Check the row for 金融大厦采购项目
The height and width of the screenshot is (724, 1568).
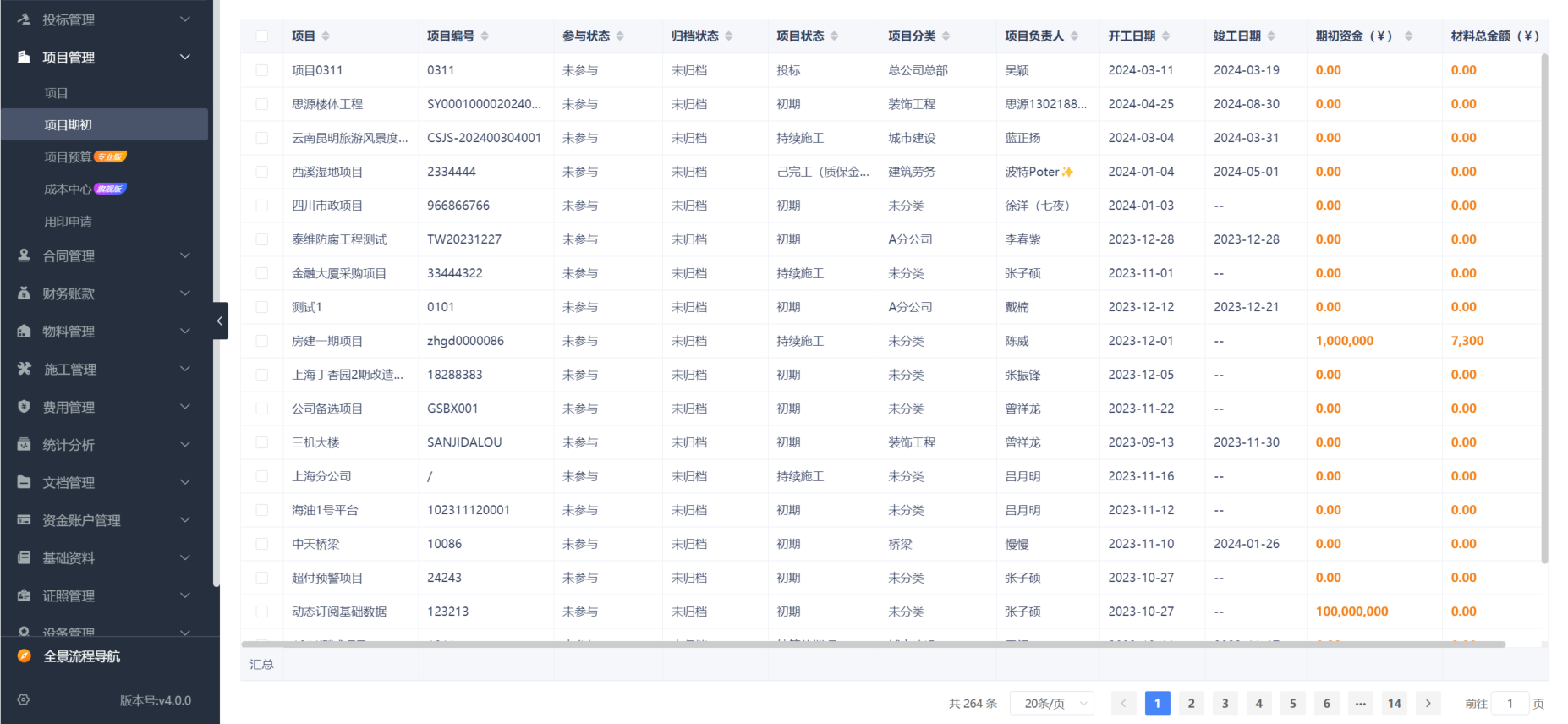click(262, 273)
